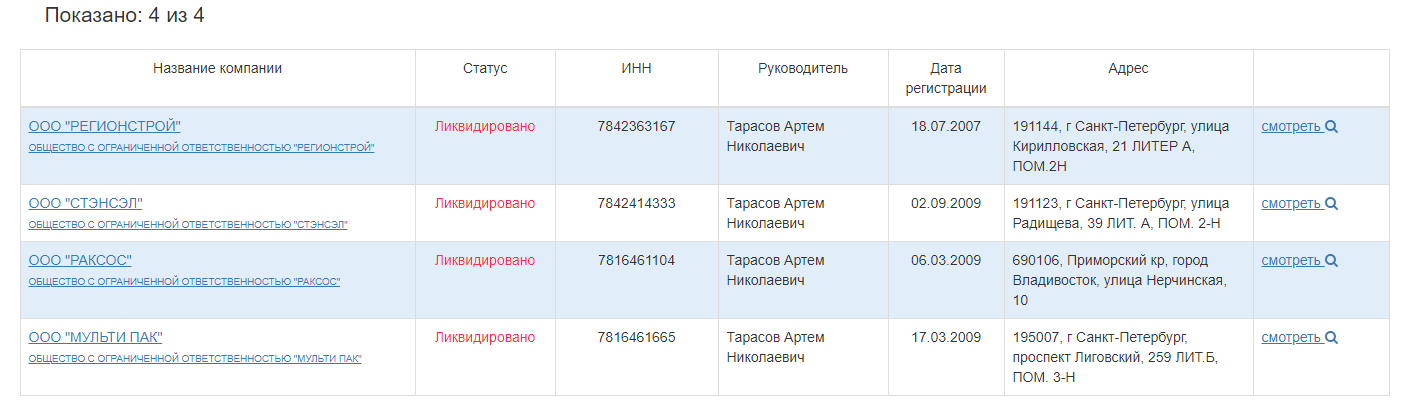This screenshot has width=1422, height=415.
Task: Follow full legal name link for МУЛЬТИ ПАК
Action: tap(195, 359)
